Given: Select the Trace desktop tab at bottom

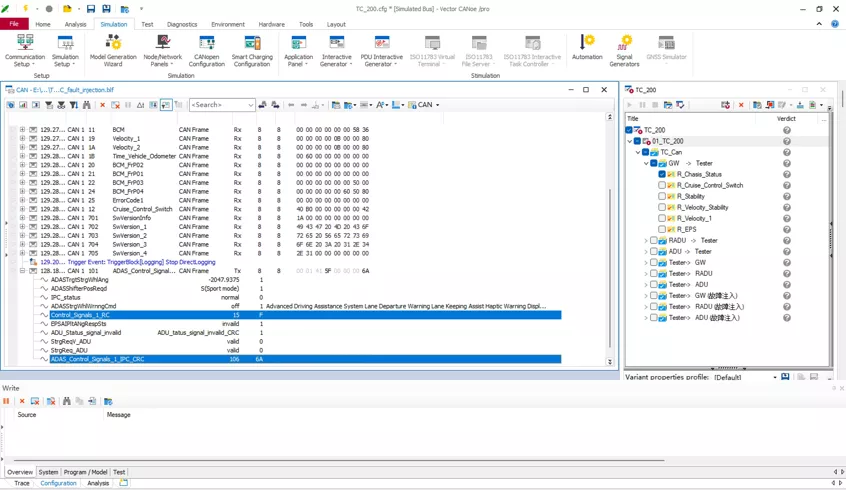Looking at the screenshot, I should [22, 483].
